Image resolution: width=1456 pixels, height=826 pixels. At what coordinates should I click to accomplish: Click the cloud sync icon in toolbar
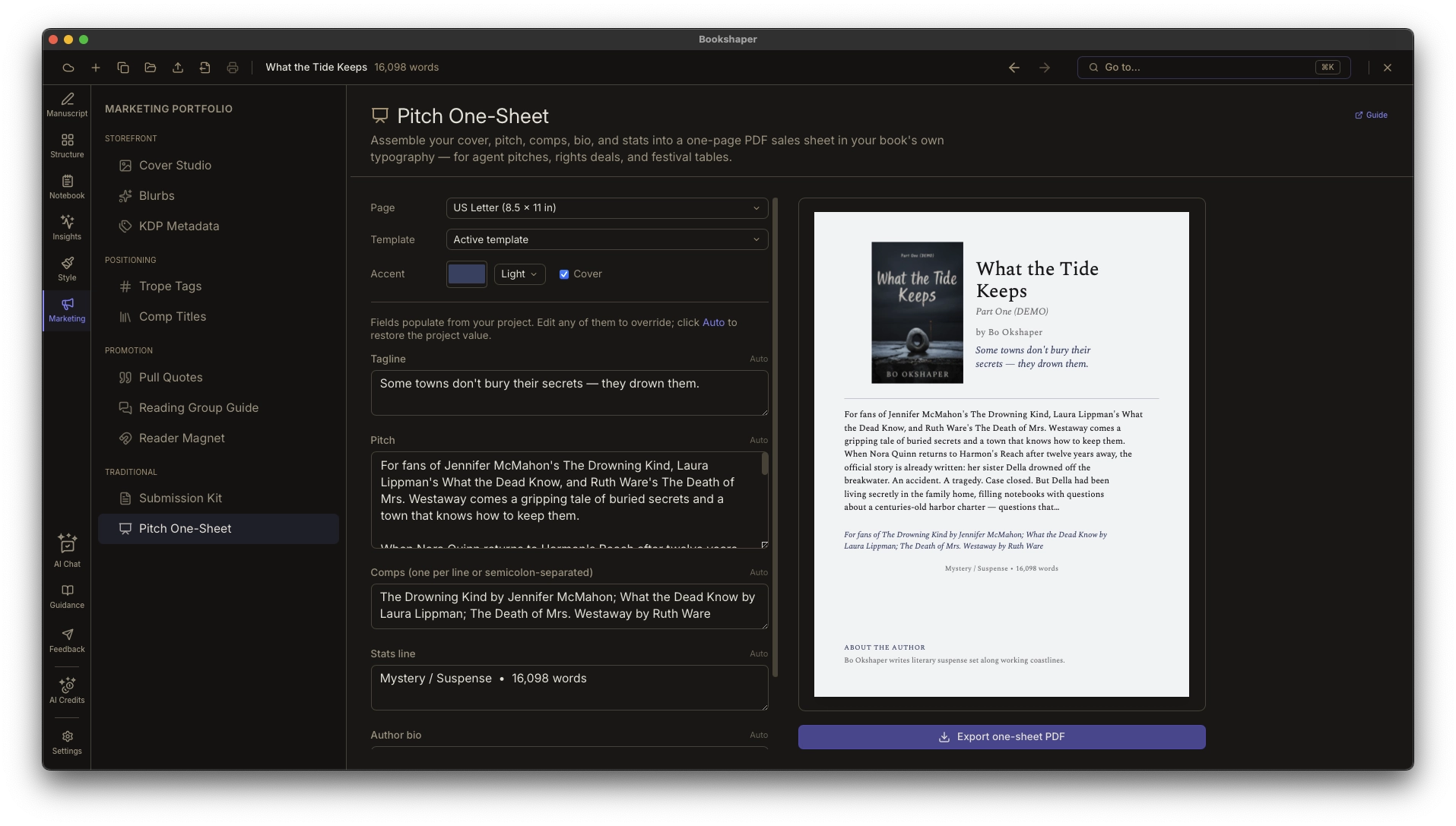point(68,68)
